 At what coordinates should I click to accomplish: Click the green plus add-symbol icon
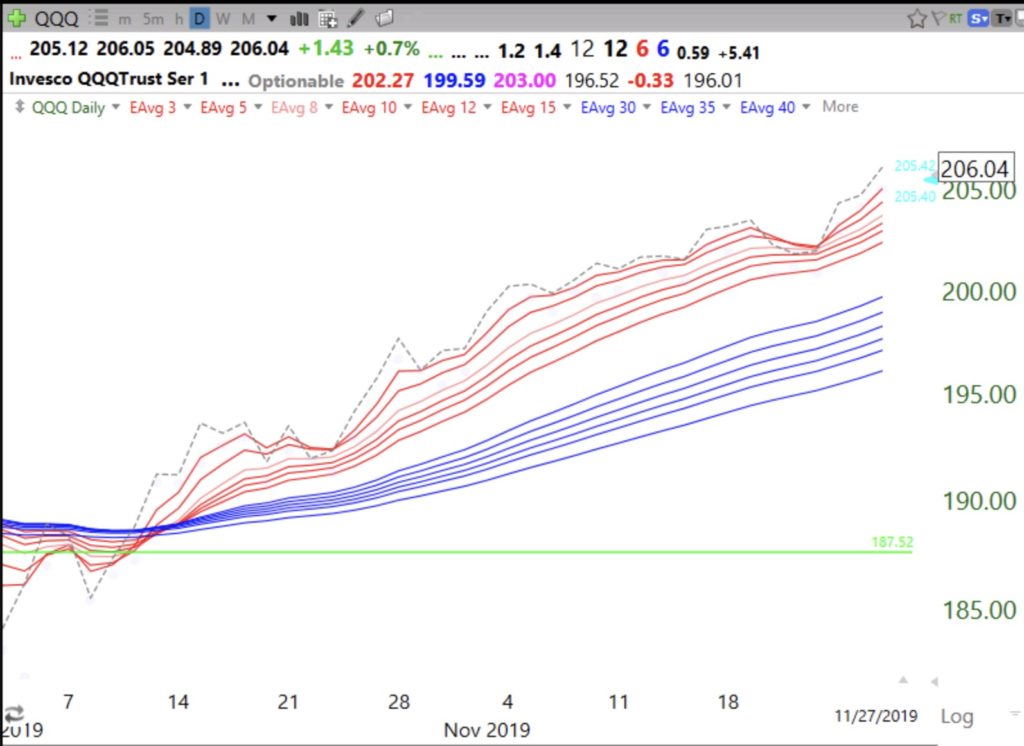pos(17,18)
